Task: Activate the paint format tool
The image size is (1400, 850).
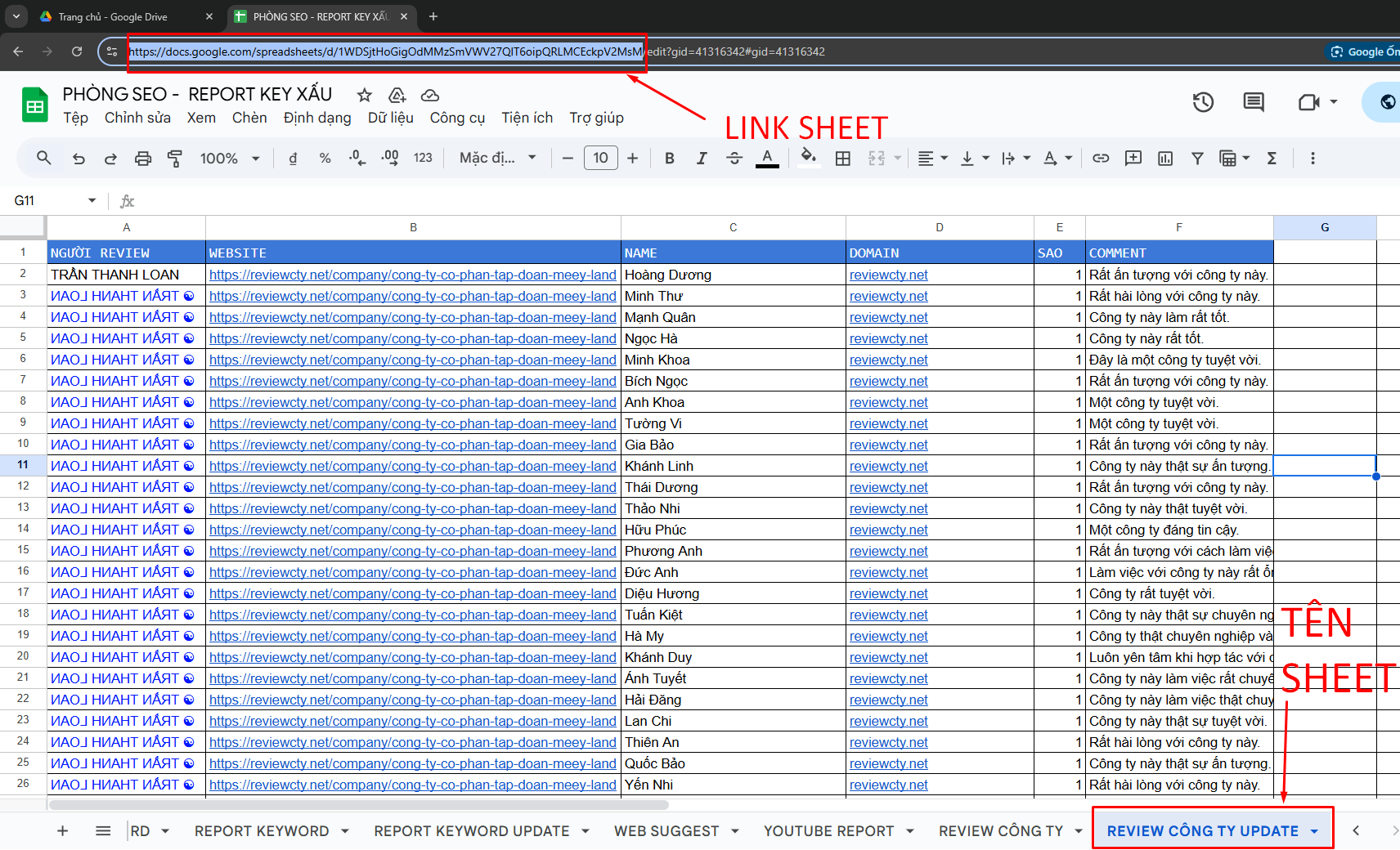Action: click(x=174, y=158)
